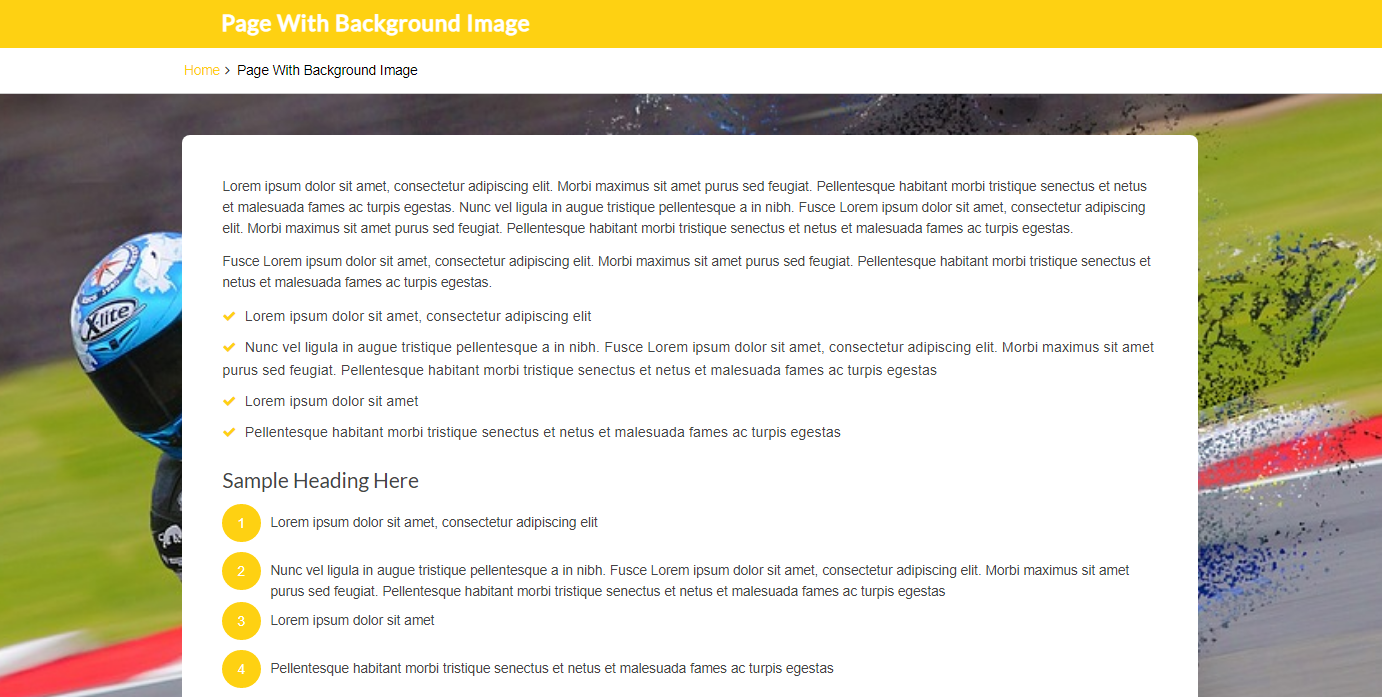Click the yellow number 1 circle

(241, 523)
